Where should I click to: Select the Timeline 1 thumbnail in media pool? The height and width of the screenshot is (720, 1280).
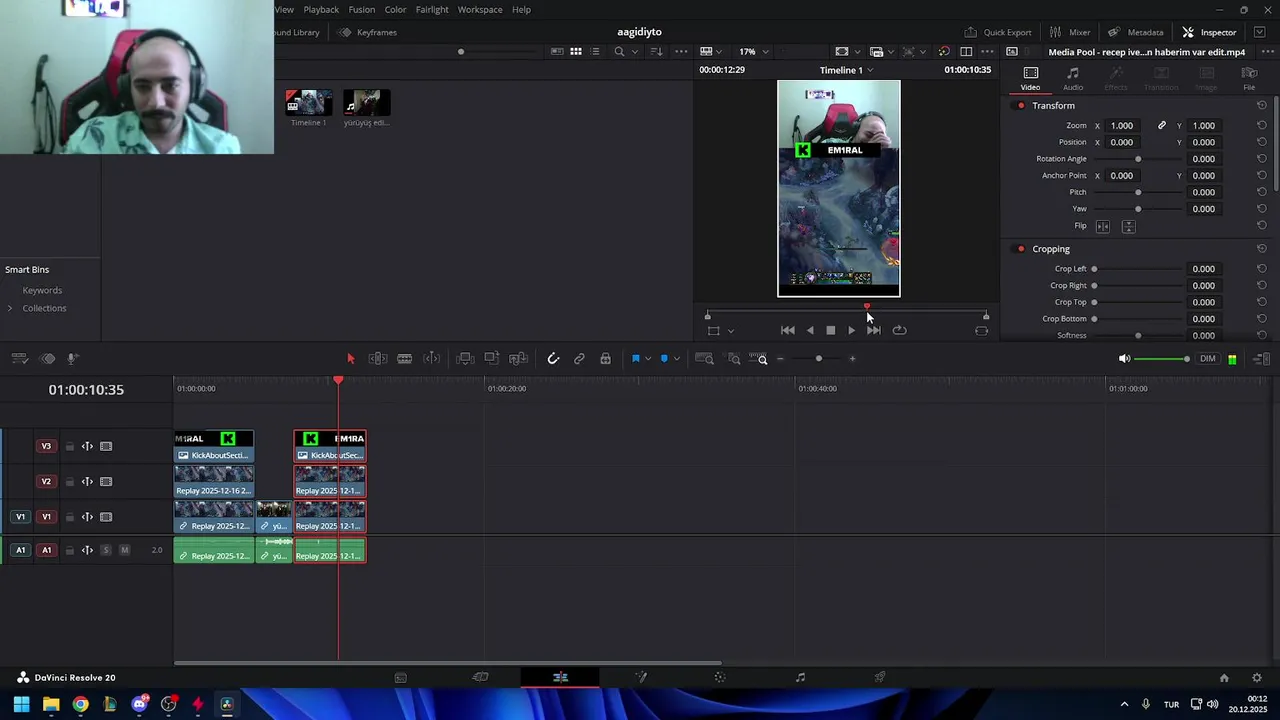(308, 104)
